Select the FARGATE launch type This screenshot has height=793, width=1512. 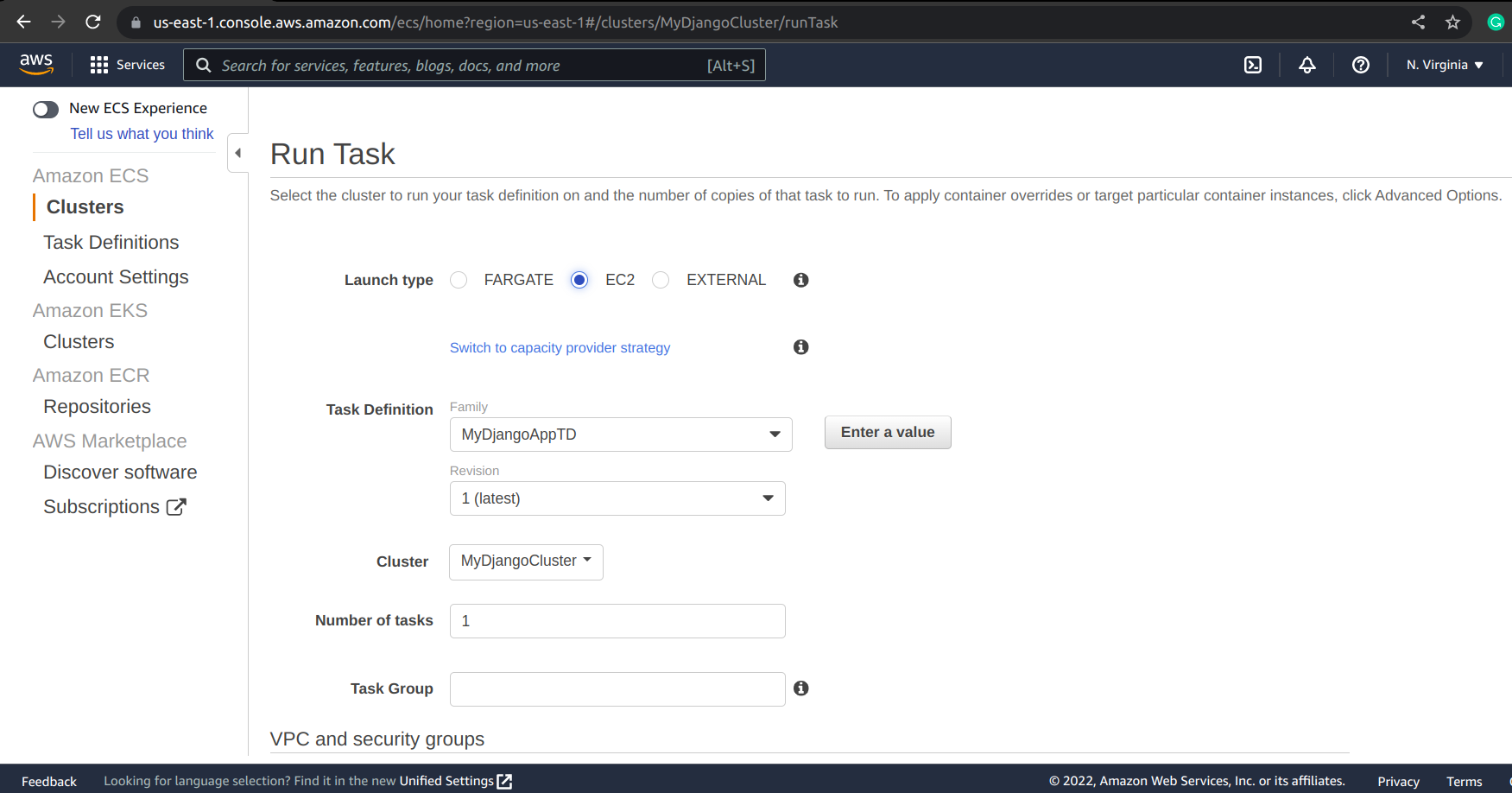tap(459, 280)
